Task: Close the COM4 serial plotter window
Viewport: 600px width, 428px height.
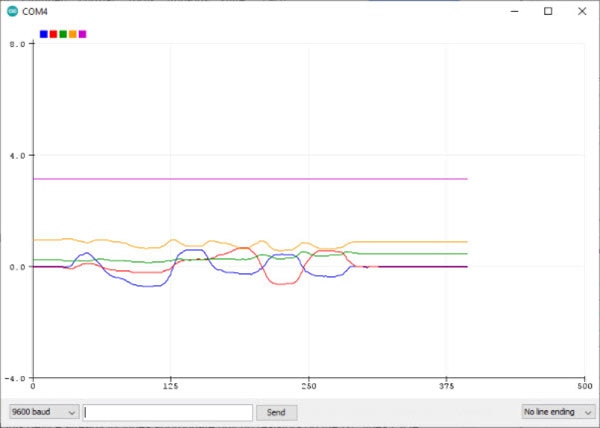Action: tap(582, 11)
